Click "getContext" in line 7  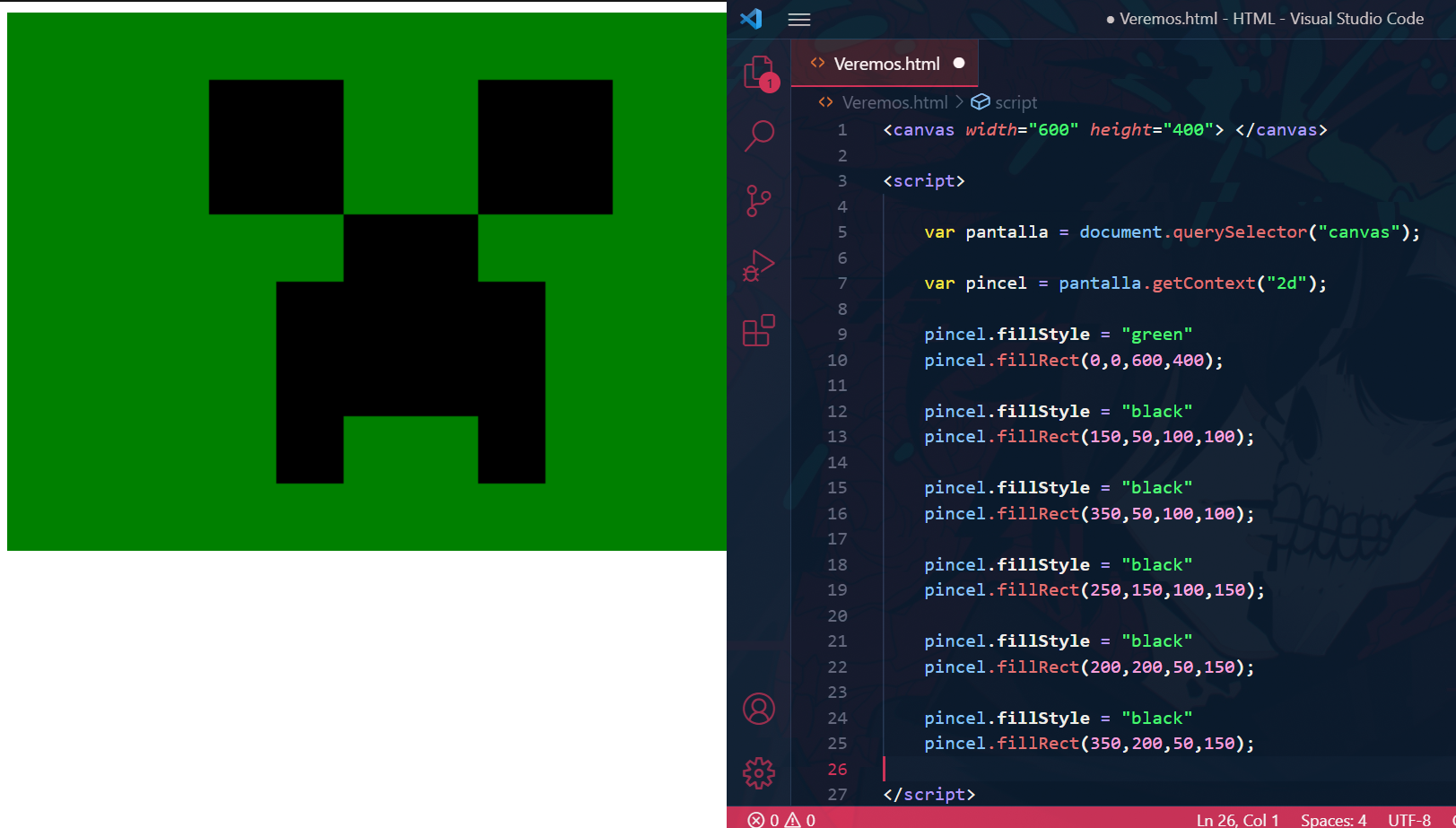pos(1204,283)
